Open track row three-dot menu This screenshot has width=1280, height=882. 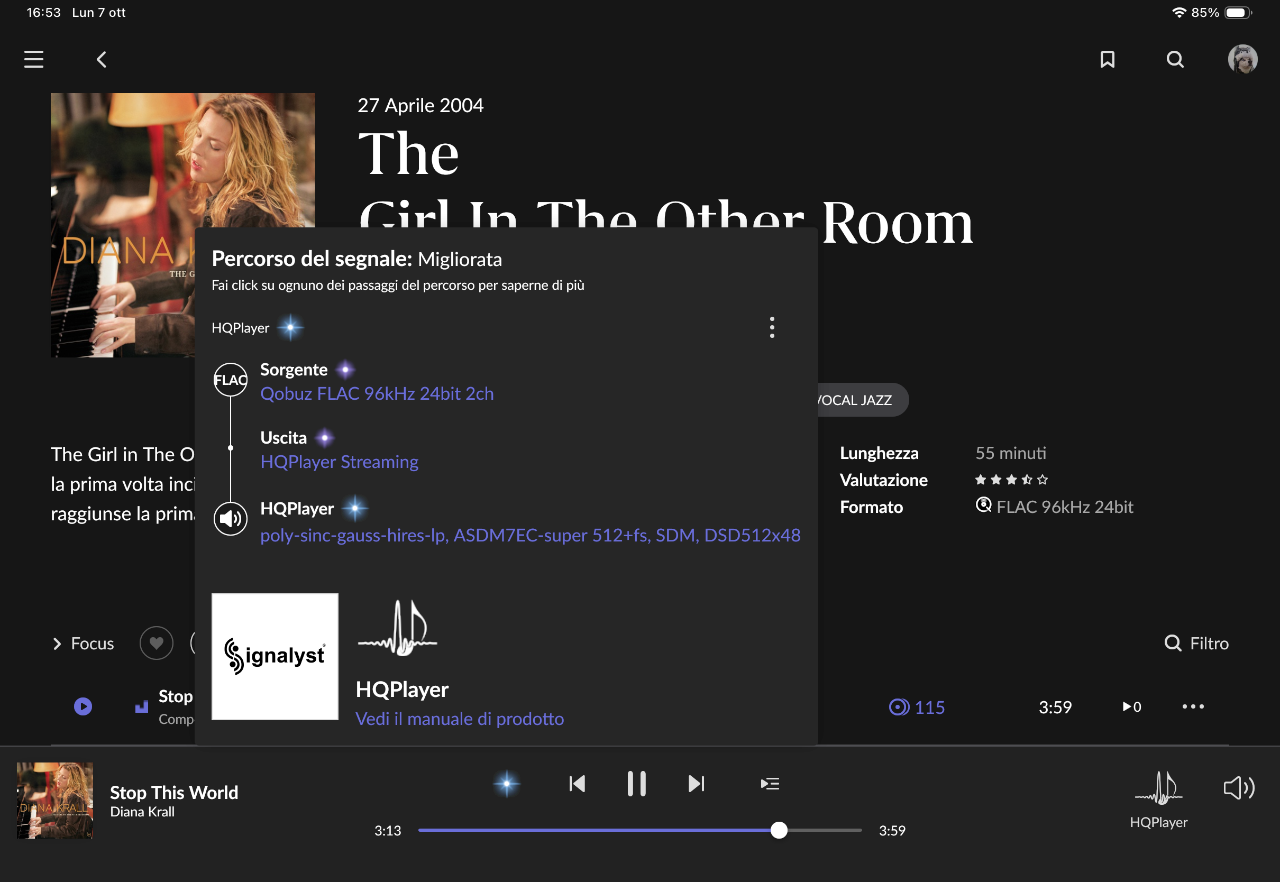1193,707
